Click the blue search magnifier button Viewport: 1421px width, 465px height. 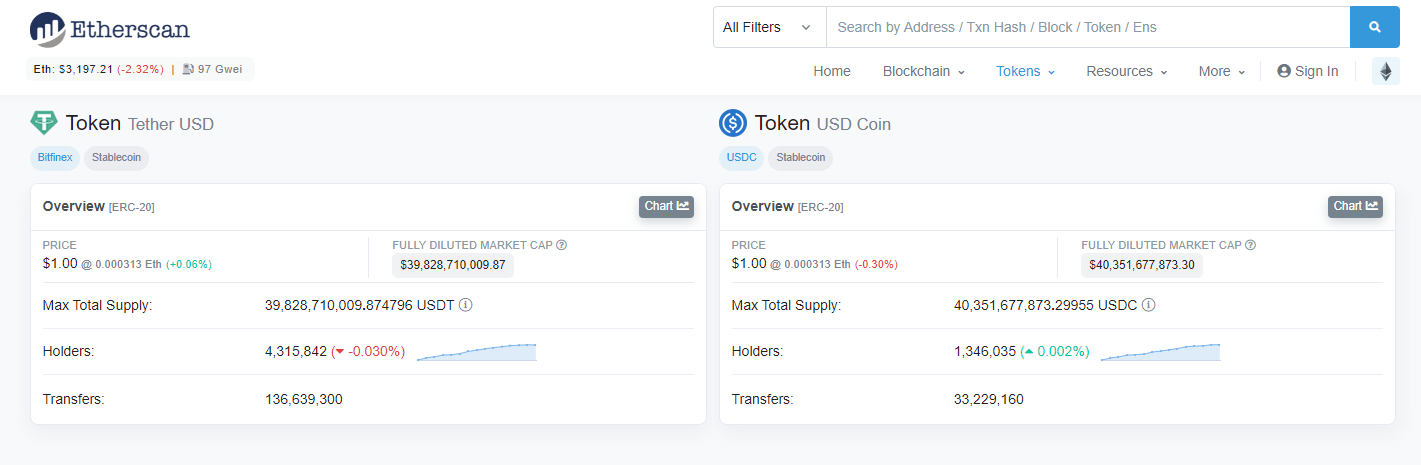[1374, 27]
